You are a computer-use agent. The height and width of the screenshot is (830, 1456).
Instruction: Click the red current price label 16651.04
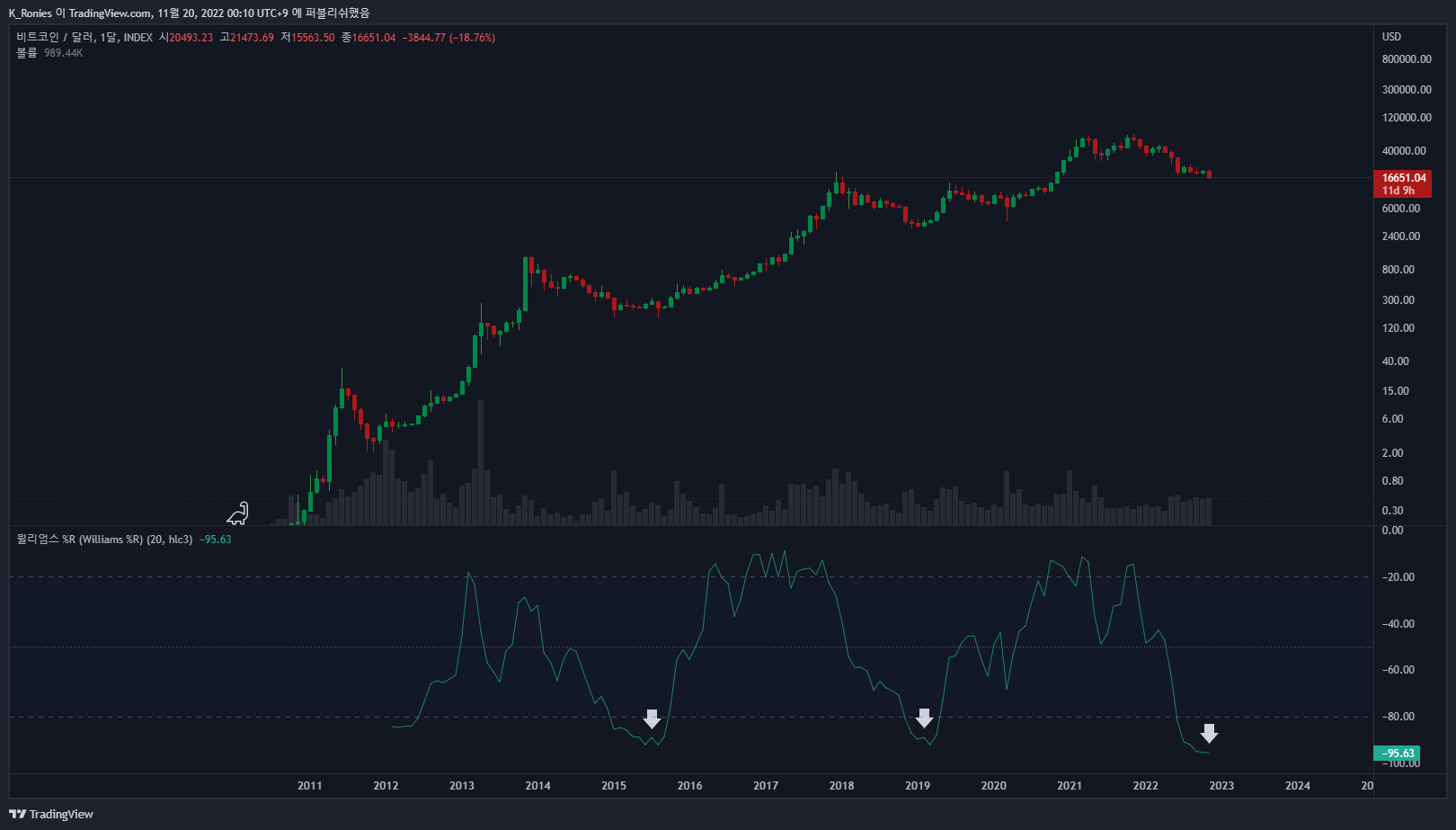coord(1404,178)
